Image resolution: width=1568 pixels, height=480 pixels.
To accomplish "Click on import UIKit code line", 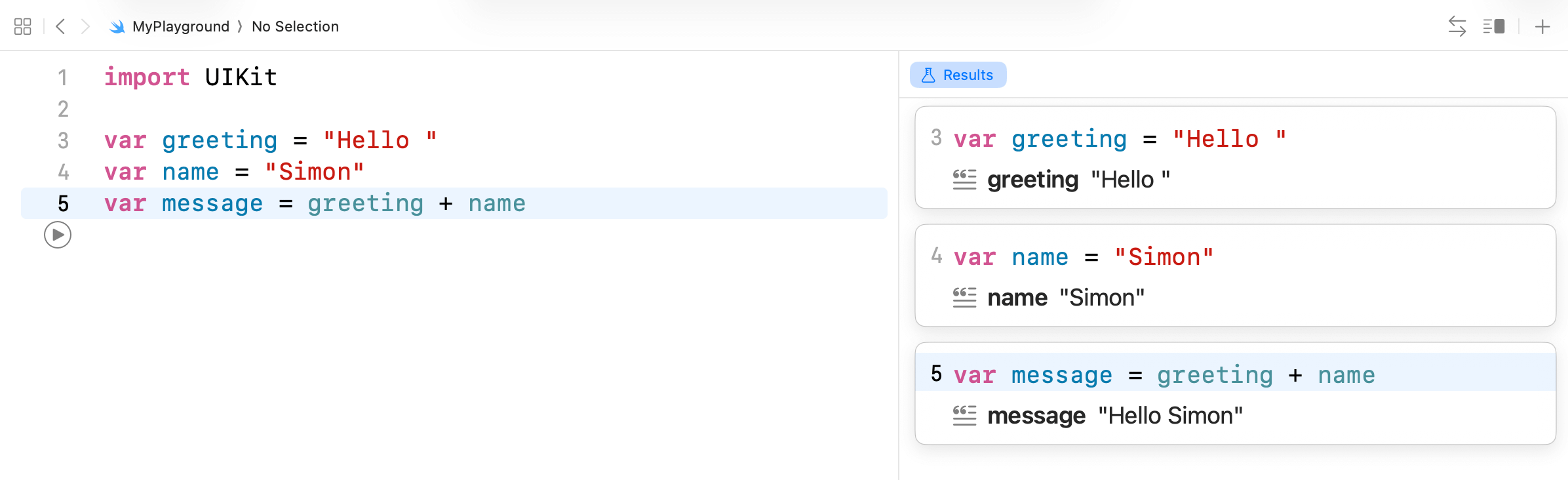I will [x=190, y=77].
